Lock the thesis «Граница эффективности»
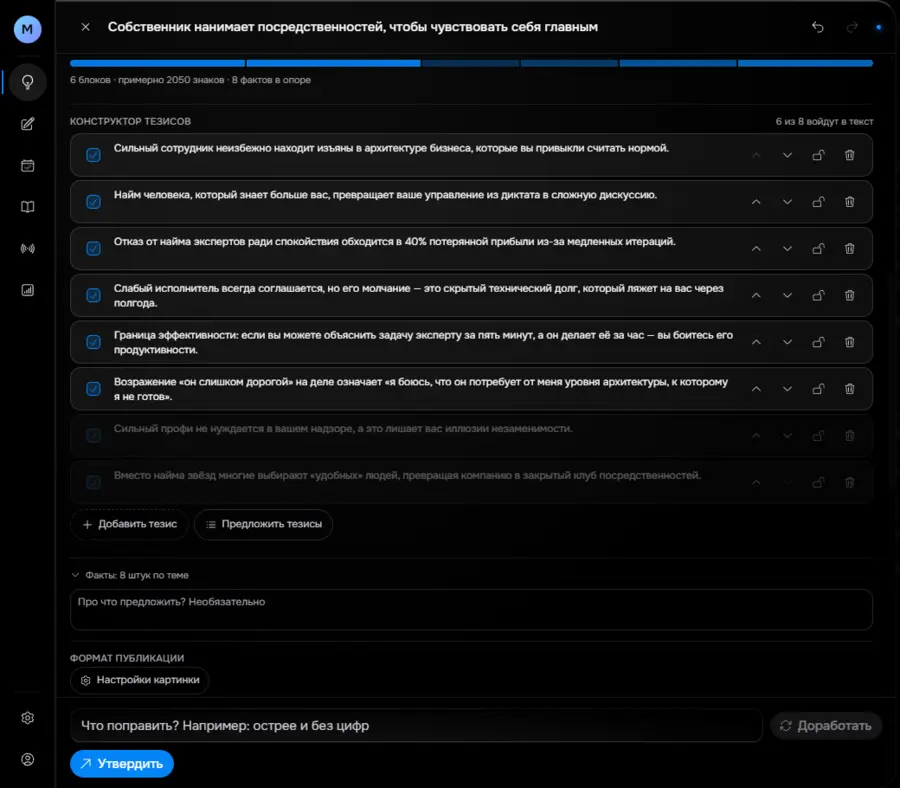The image size is (900, 788). pyautogui.click(x=818, y=342)
